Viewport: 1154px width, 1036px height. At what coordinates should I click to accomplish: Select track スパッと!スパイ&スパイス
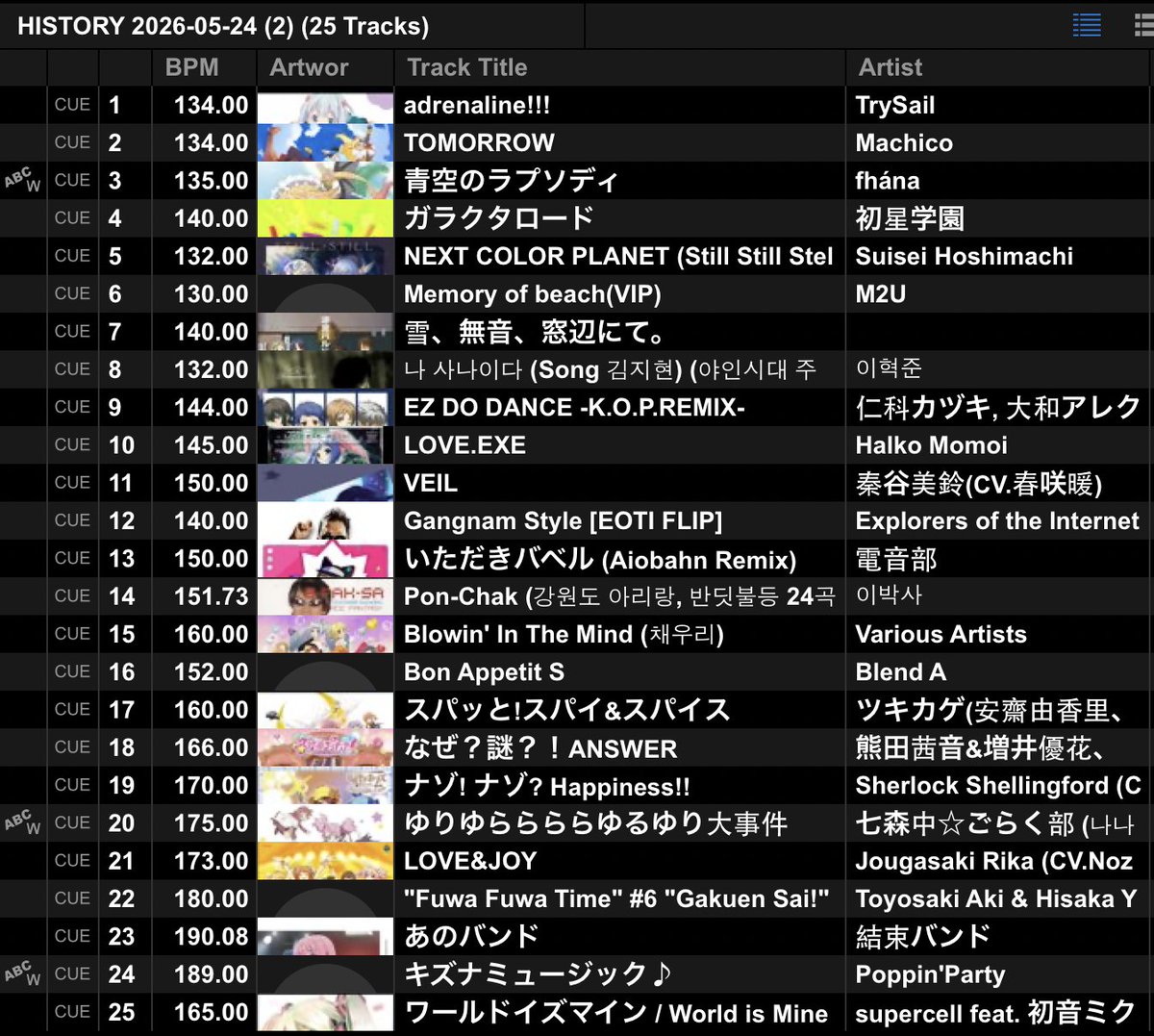pyautogui.click(x=566, y=710)
